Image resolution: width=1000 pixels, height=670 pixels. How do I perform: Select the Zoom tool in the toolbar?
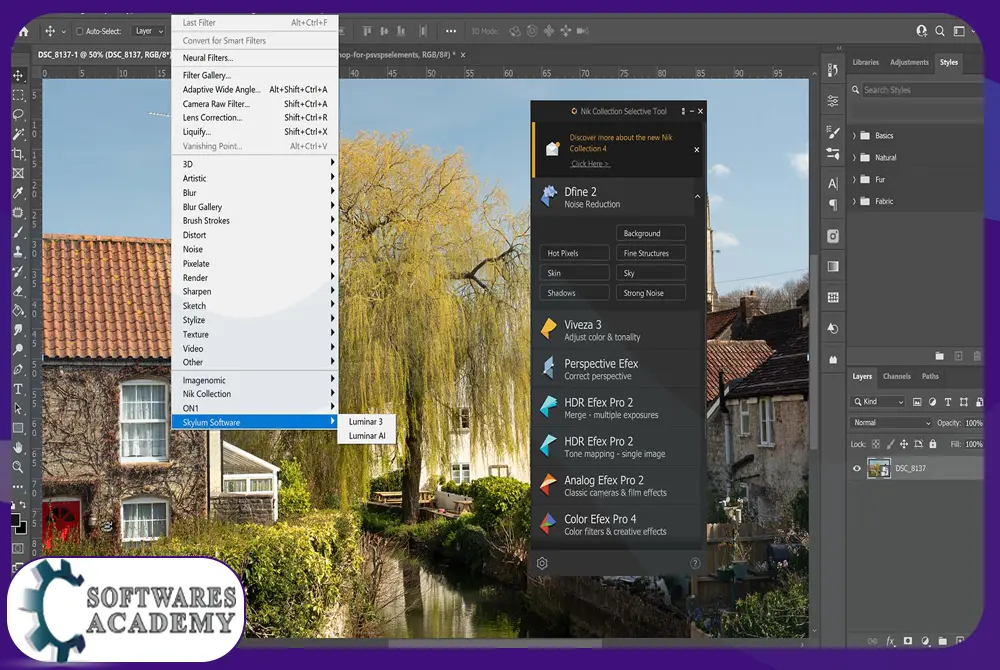(x=18, y=467)
